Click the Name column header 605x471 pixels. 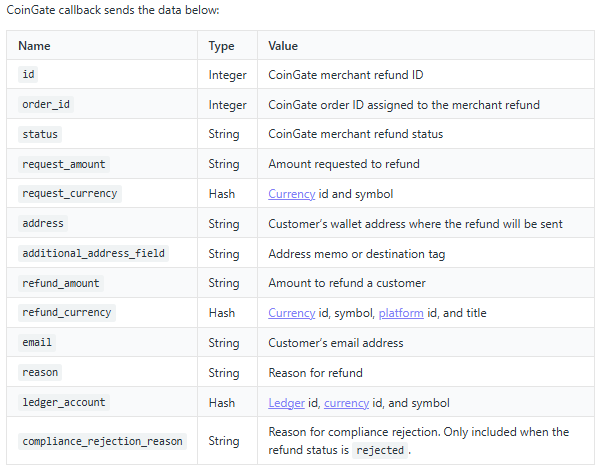pyautogui.click(x=34, y=46)
